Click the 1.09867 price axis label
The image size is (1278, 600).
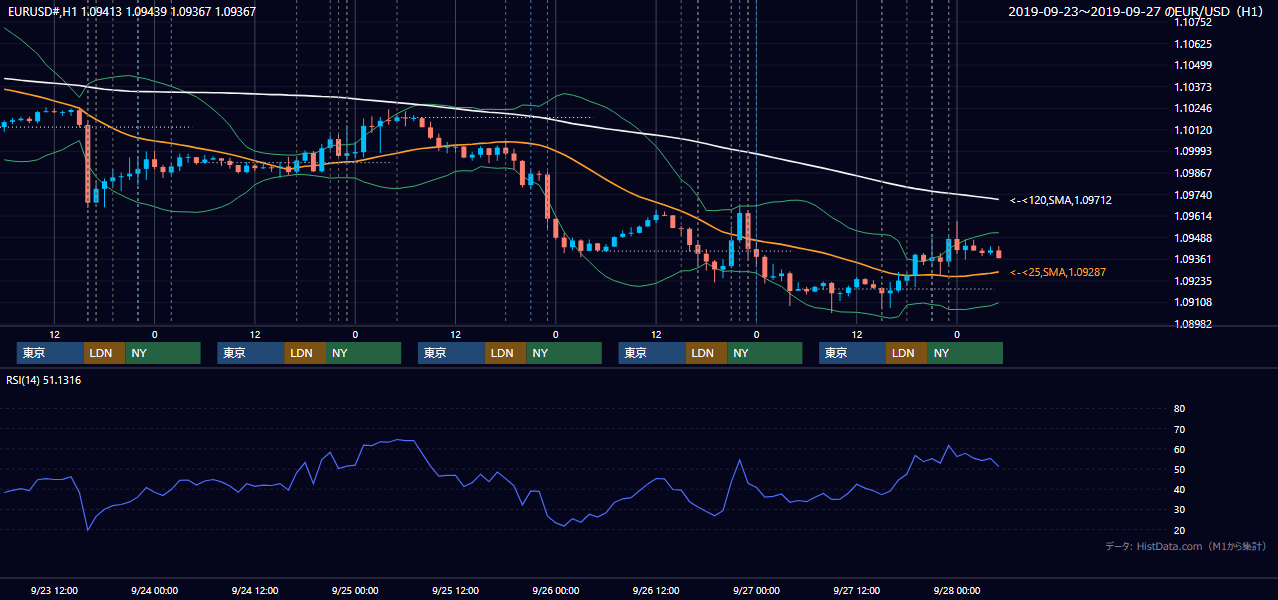[1192, 172]
